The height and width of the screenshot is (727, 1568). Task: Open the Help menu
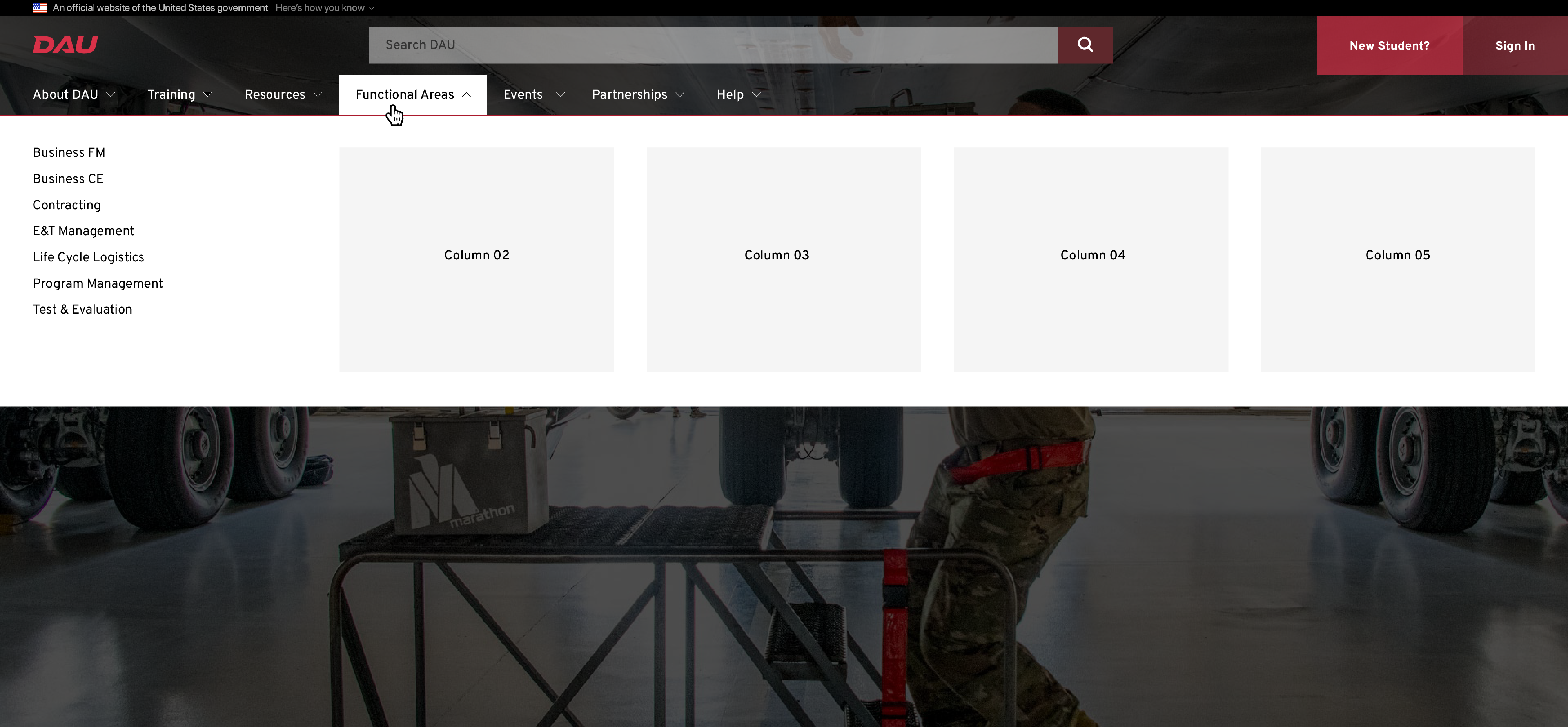click(x=739, y=95)
